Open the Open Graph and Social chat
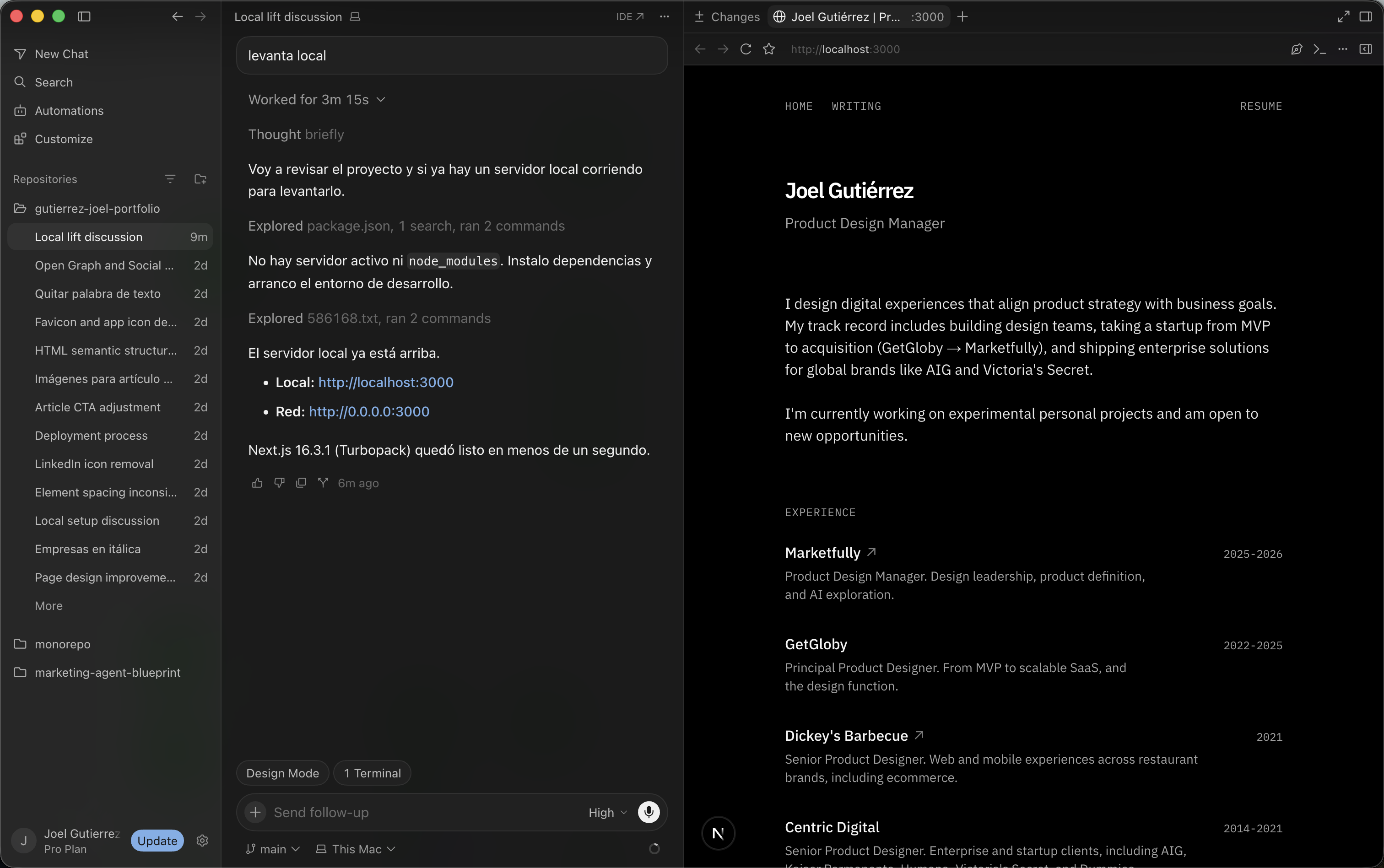1384x868 pixels. [110, 265]
